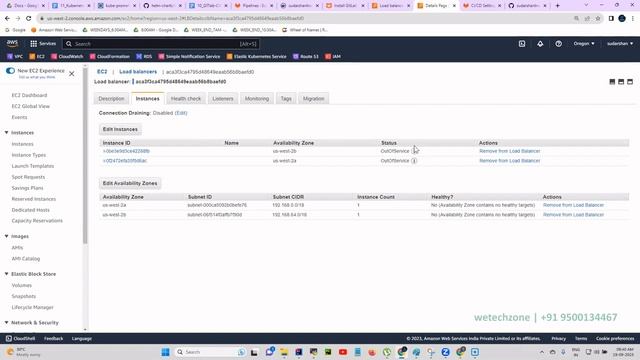The image size is (640, 360).
Task: Click the sidebar vertical scrollbar
Action: 85,155
